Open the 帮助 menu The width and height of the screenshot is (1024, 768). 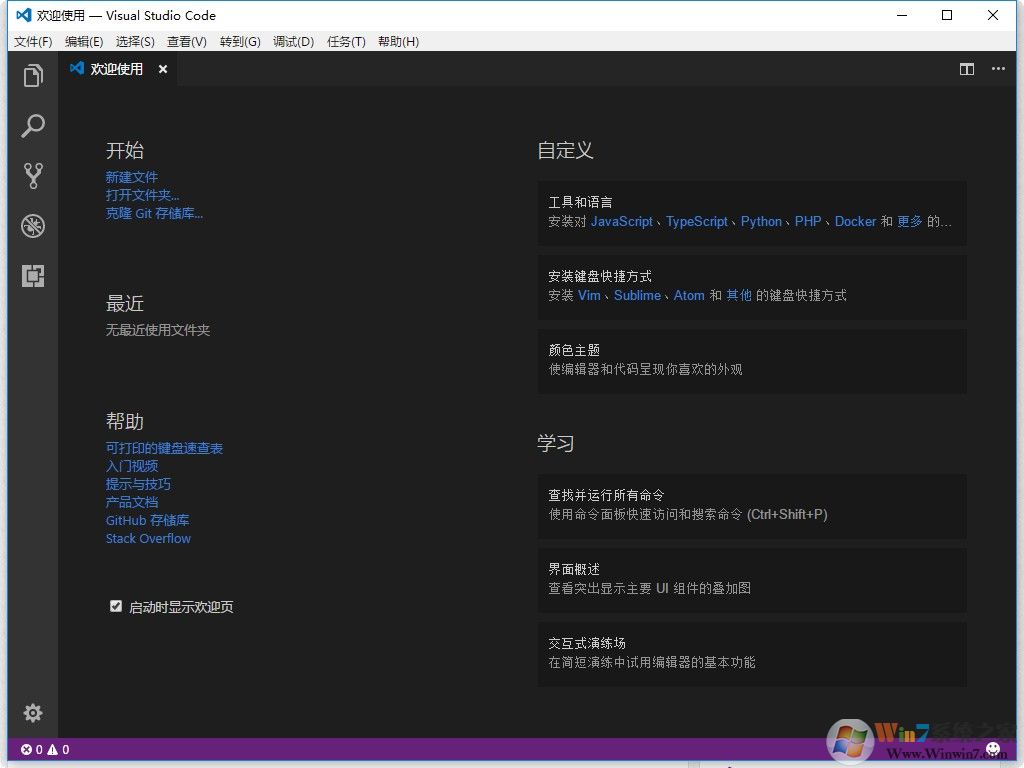pos(398,41)
